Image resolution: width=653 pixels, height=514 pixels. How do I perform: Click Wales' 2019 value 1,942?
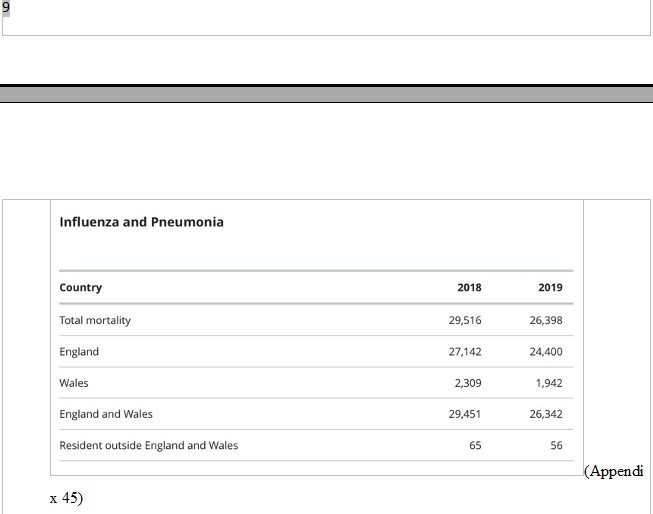coord(549,383)
